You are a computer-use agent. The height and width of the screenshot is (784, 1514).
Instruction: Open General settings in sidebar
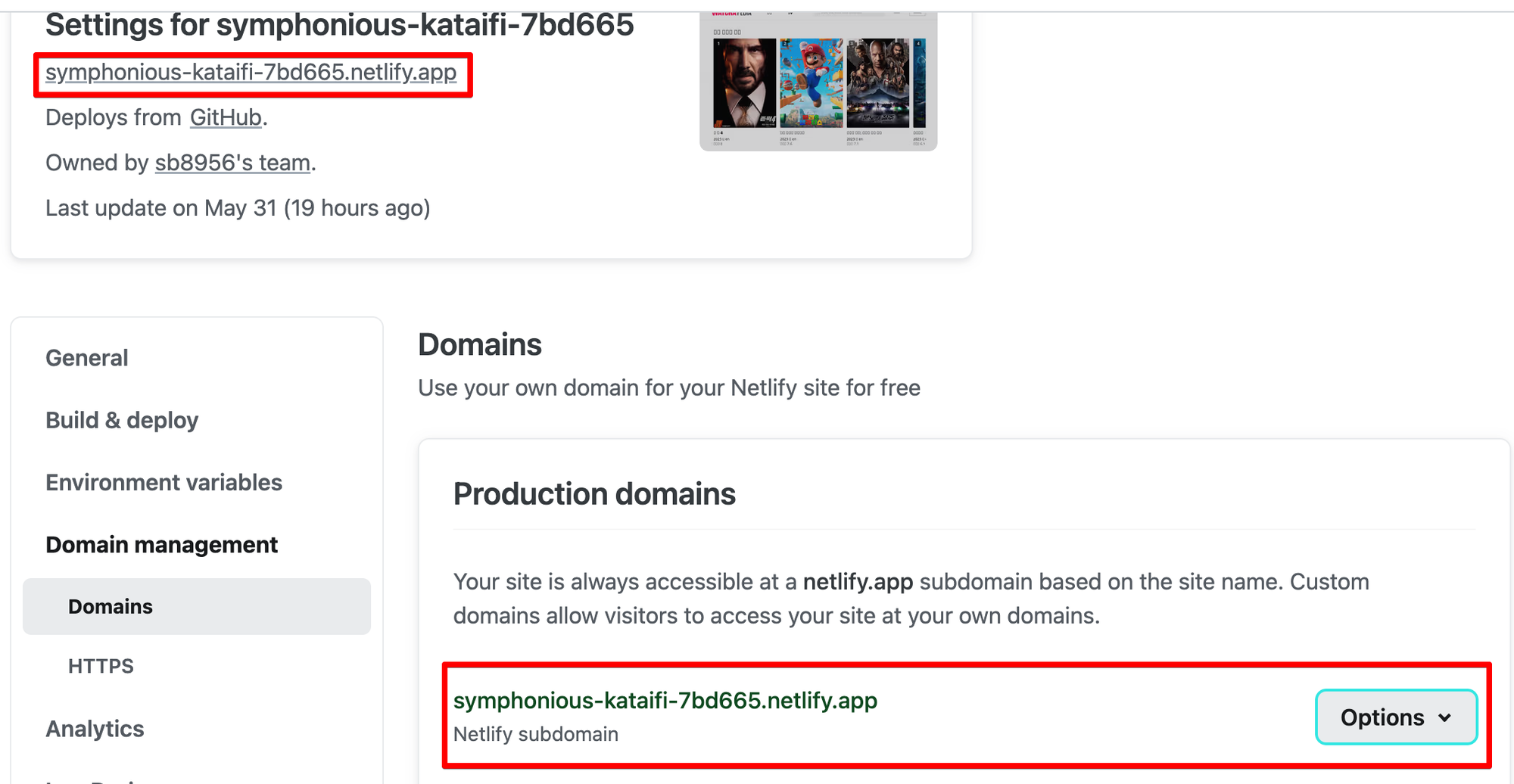(x=87, y=358)
